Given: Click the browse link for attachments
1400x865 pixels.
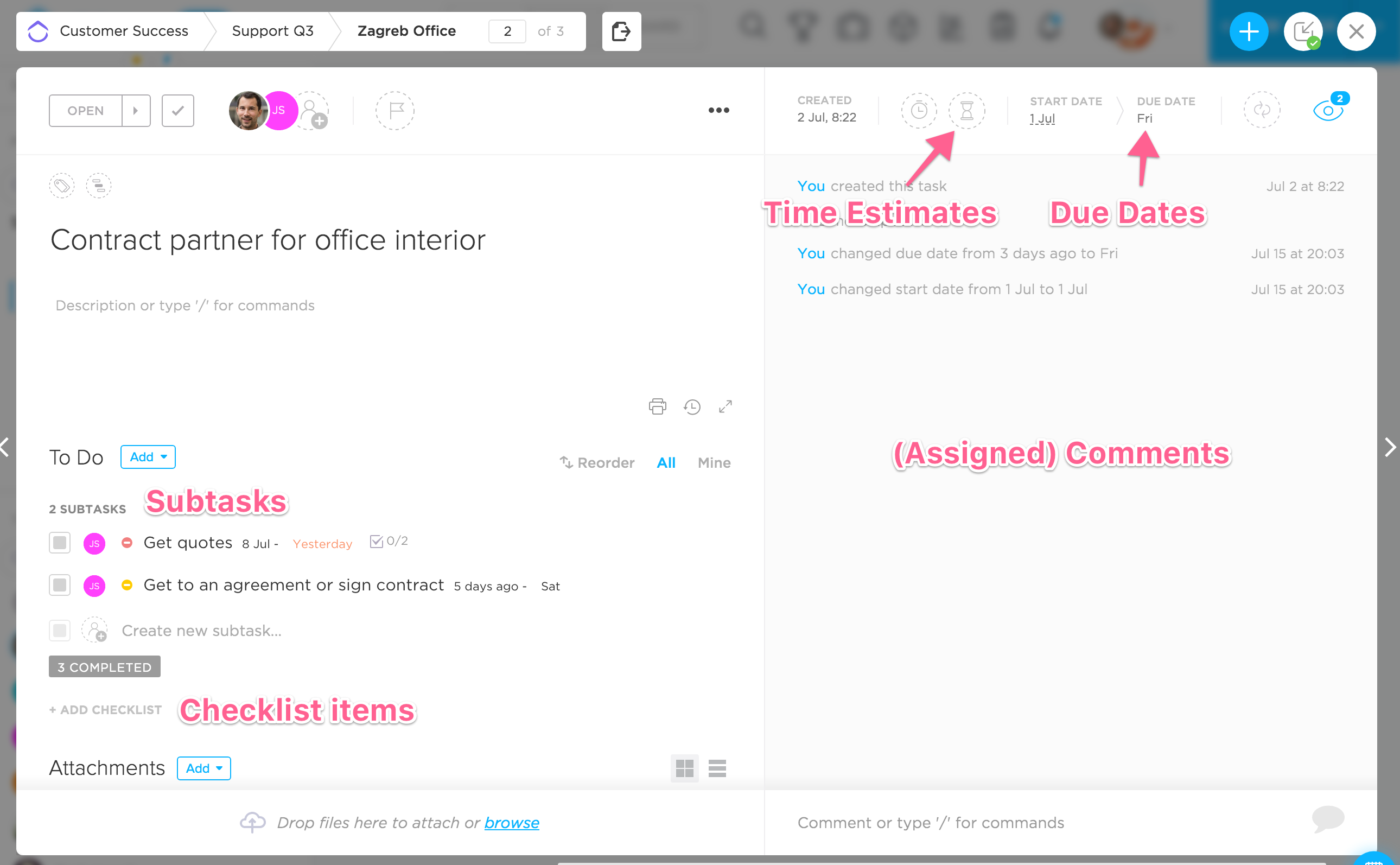Looking at the screenshot, I should (511, 823).
